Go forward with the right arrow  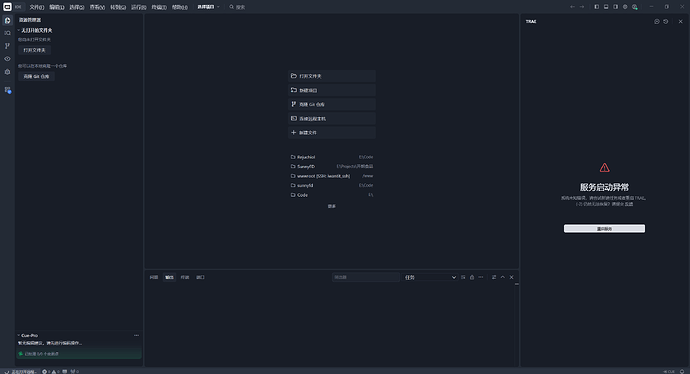pyautogui.click(x=582, y=7)
